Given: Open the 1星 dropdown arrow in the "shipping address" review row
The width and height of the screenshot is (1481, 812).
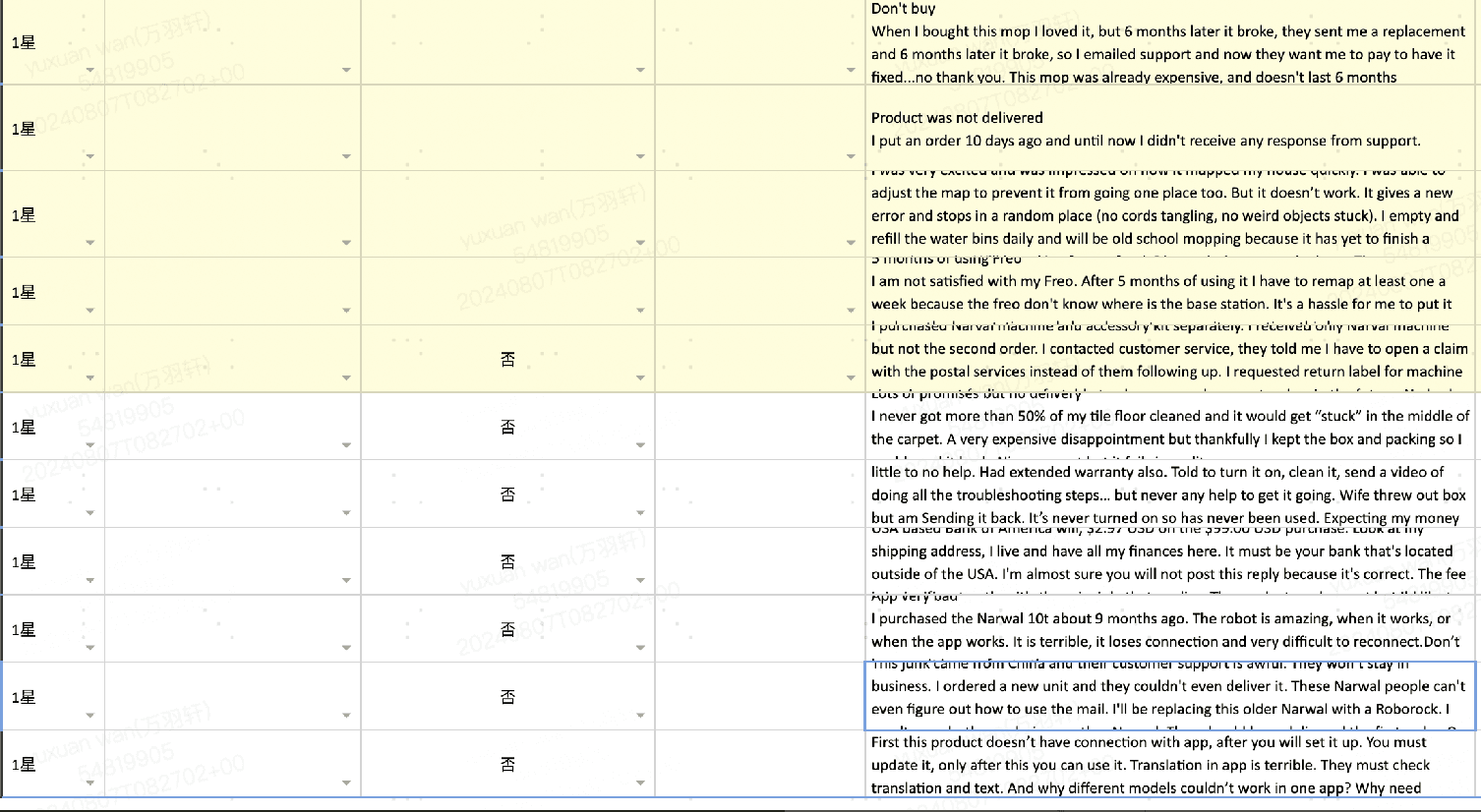Looking at the screenshot, I should coord(90,580).
